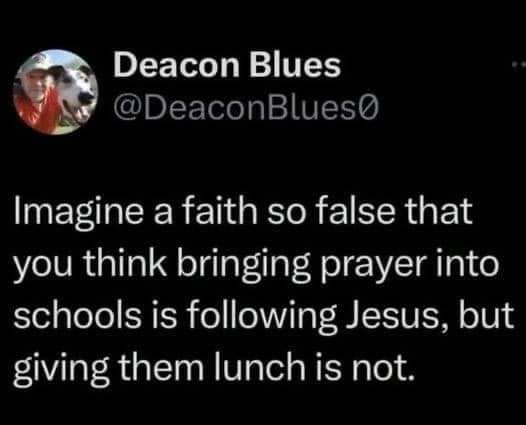Click the word 'think' in the tweet

pos(124,264)
